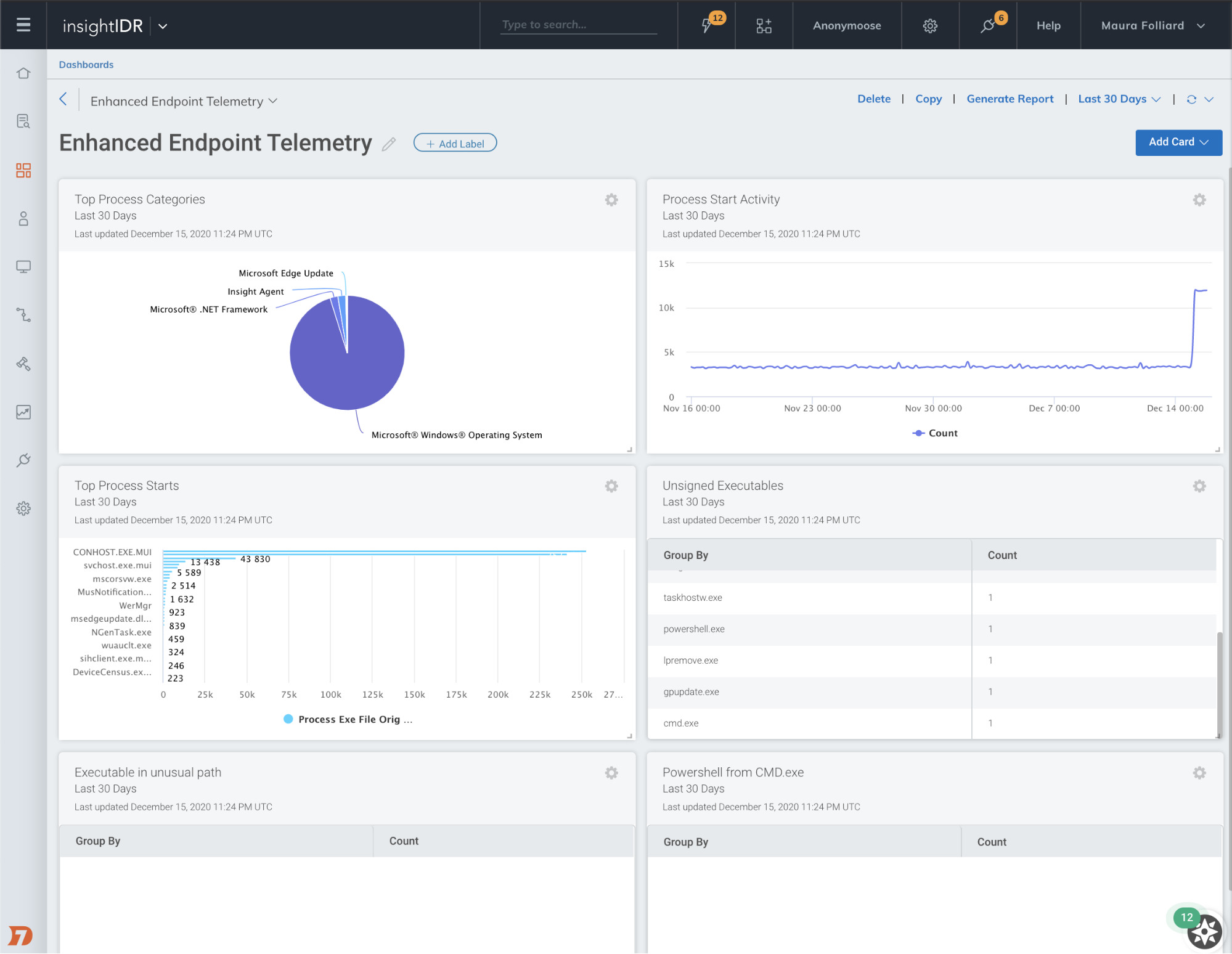The image size is (1232, 954).
Task: Open the hamburger navigation menu
Action: click(23, 25)
